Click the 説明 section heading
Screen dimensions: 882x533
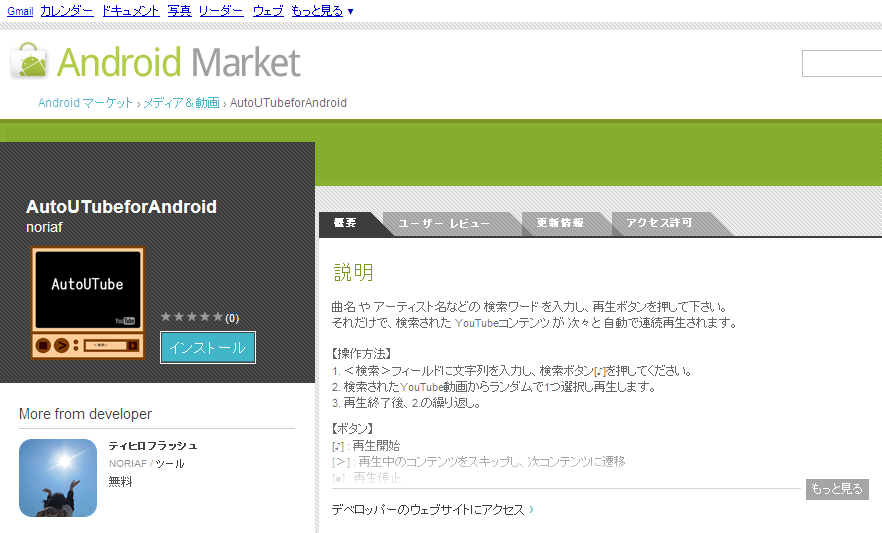pyautogui.click(x=353, y=273)
